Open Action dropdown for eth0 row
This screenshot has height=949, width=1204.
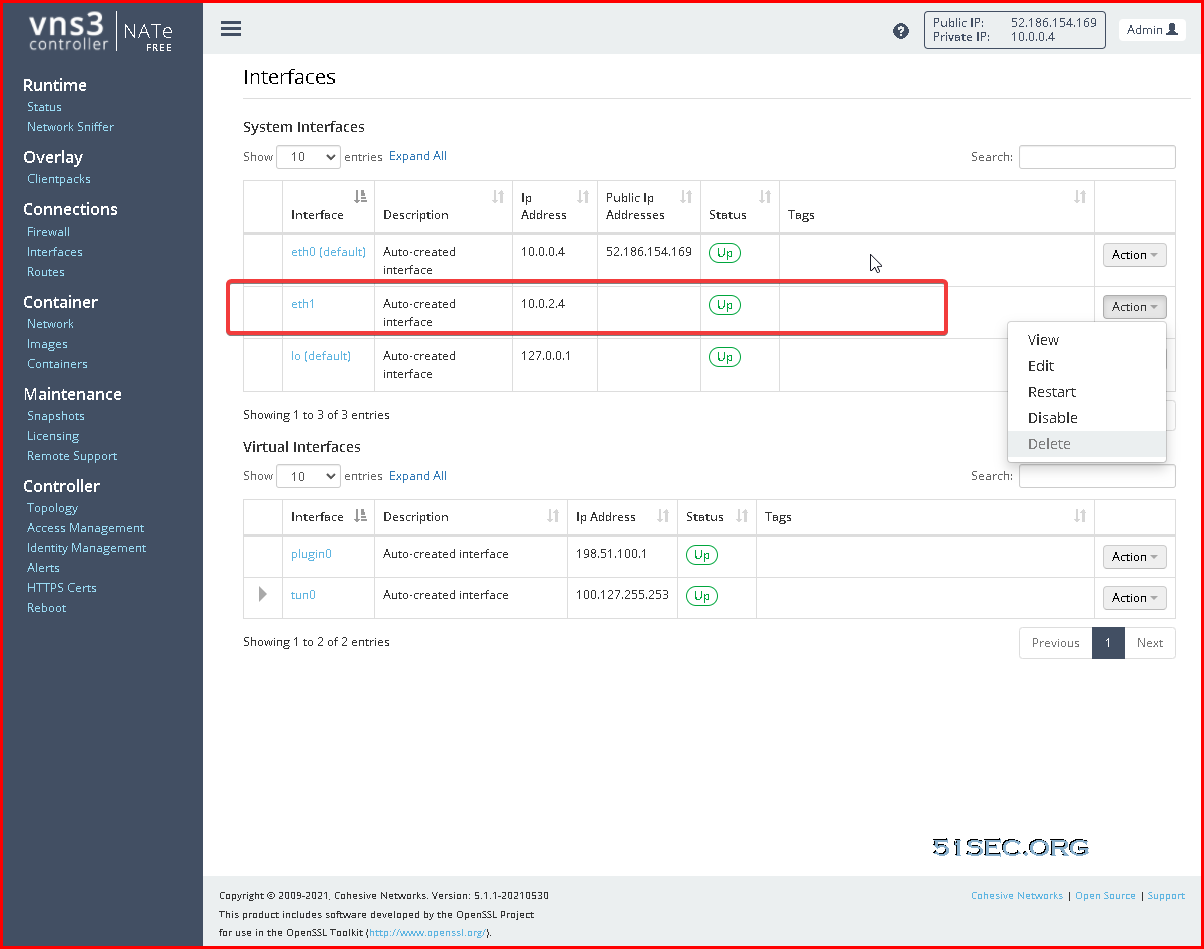click(1135, 255)
